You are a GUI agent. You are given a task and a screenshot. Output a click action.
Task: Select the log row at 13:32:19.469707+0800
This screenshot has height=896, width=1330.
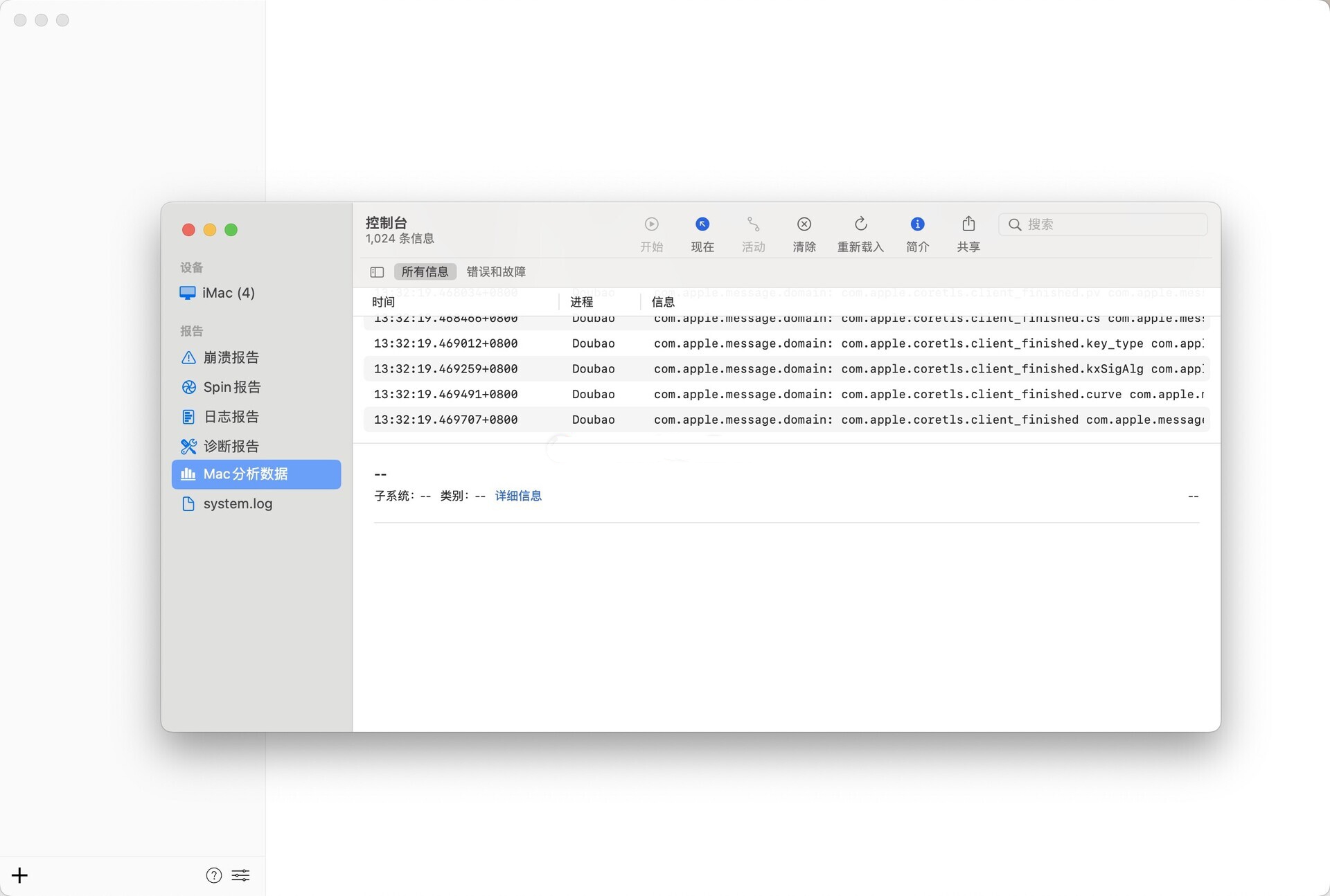tap(786, 420)
